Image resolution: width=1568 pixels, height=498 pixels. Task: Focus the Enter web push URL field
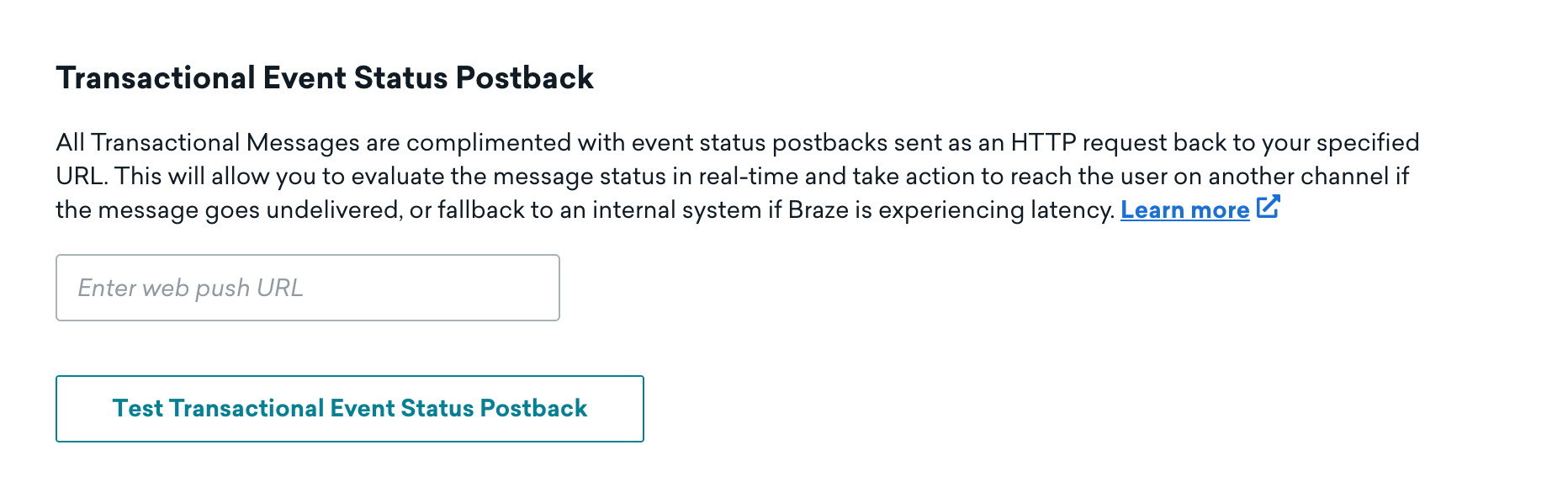308,288
